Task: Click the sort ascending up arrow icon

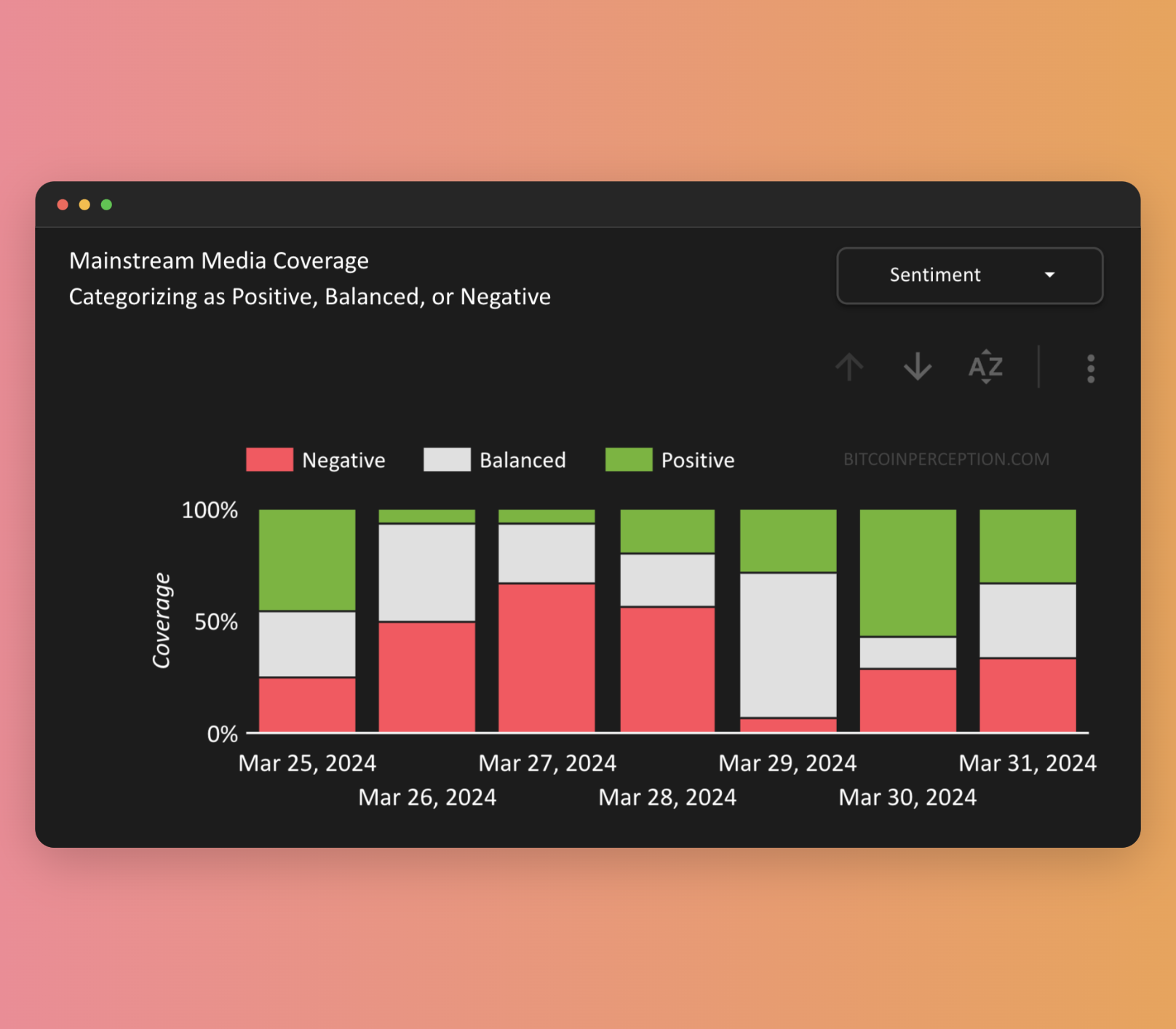Action: [849, 367]
